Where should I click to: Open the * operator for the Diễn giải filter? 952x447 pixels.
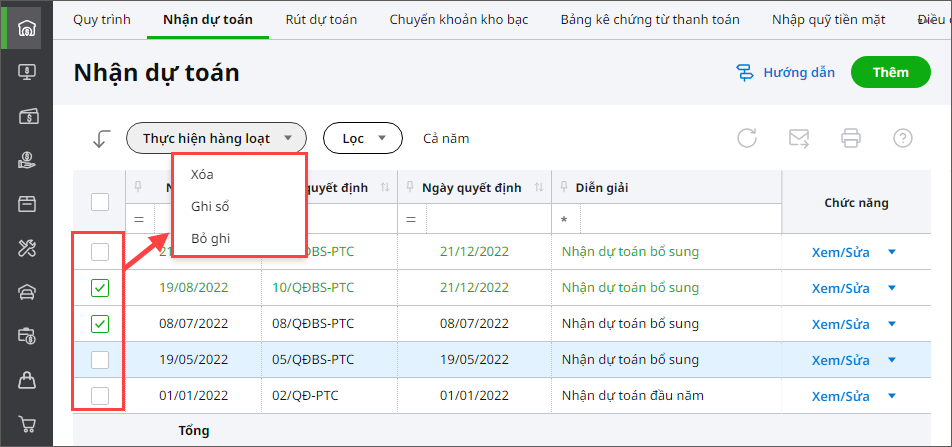coord(565,219)
